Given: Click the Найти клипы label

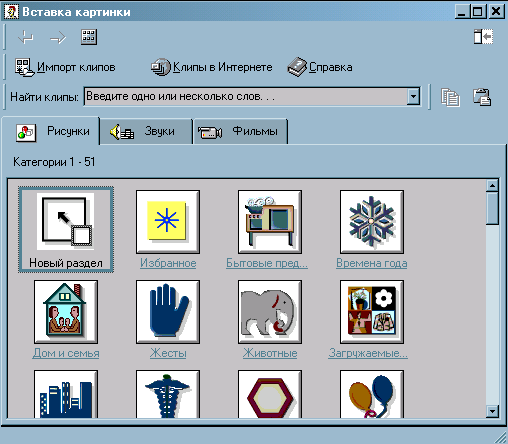Looking at the screenshot, I should point(44,97).
